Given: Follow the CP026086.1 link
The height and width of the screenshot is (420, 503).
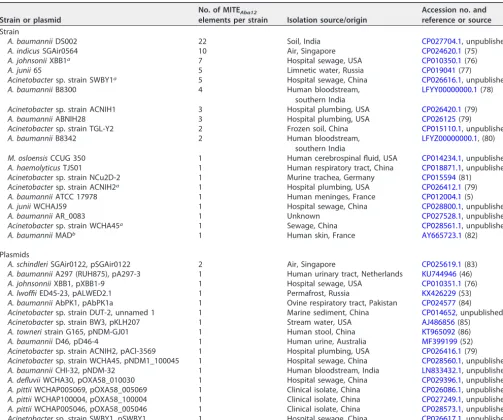Looking at the screenshot, I should [x=442, y=390].
